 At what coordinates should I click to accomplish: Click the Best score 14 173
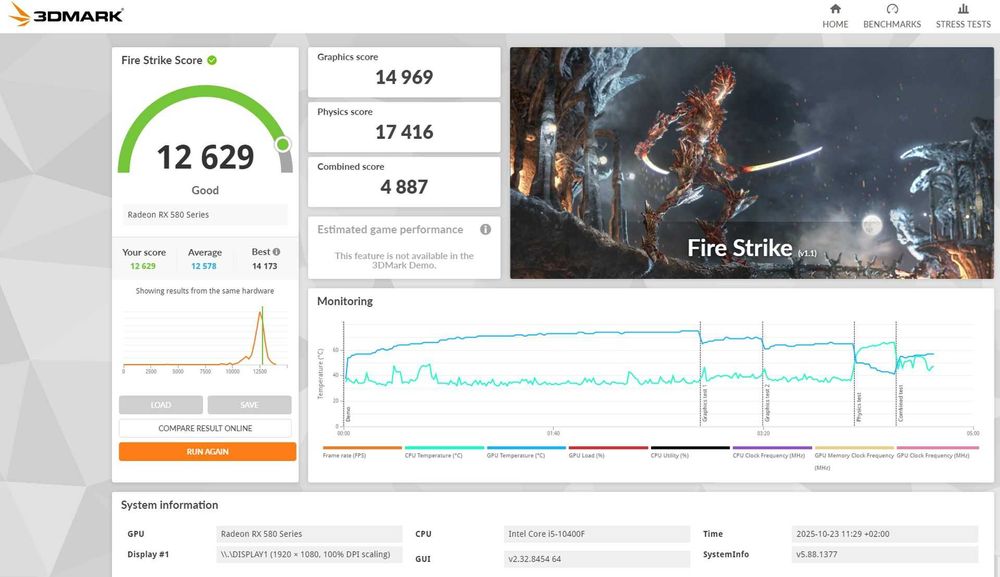click(x=265, y=267)
